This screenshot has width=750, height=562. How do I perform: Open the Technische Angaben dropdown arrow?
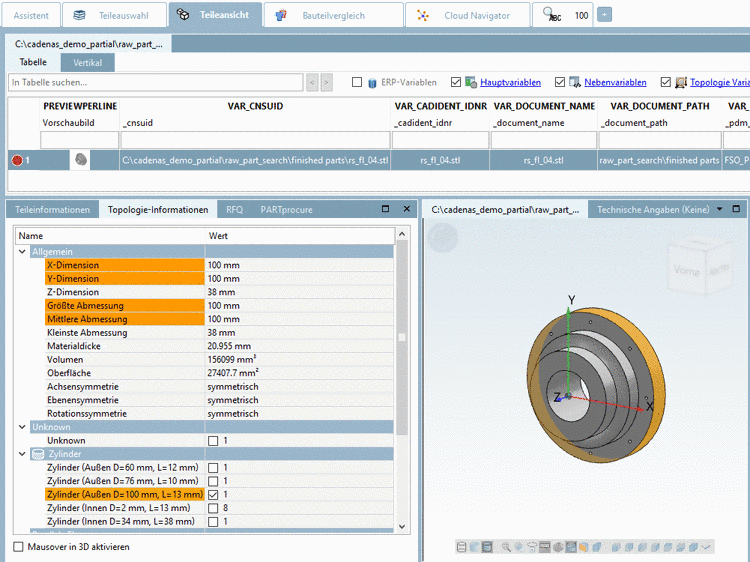(719, 210)
